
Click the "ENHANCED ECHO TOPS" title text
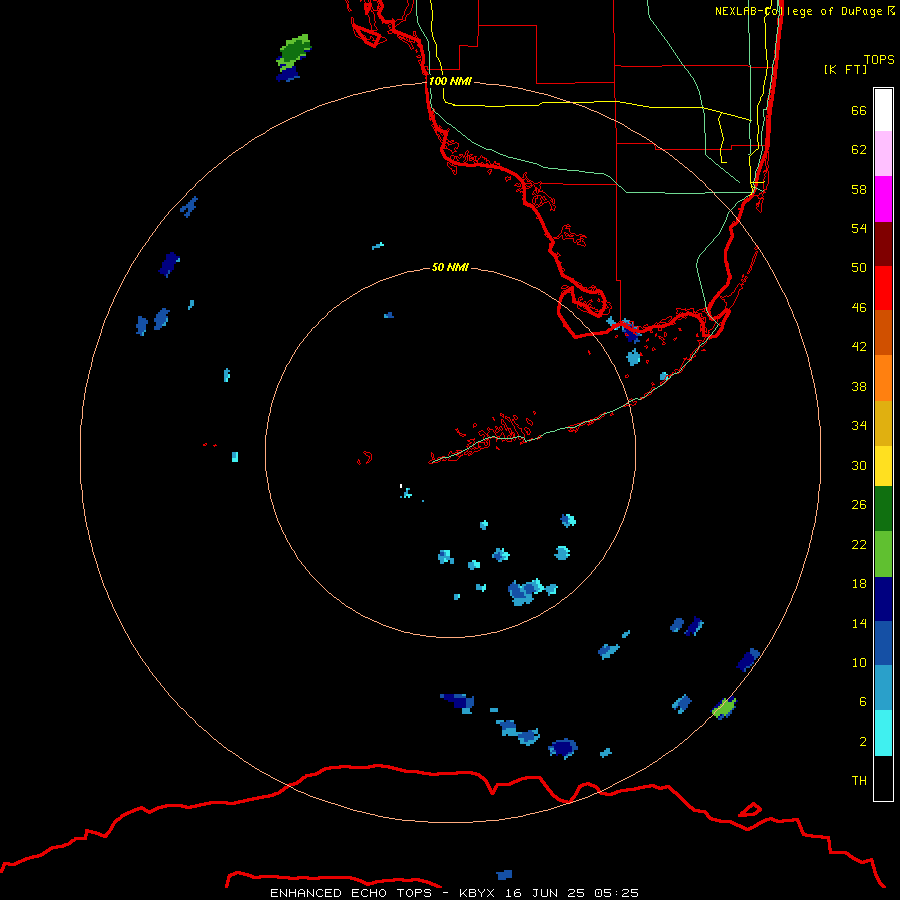(x=351, y=893)
